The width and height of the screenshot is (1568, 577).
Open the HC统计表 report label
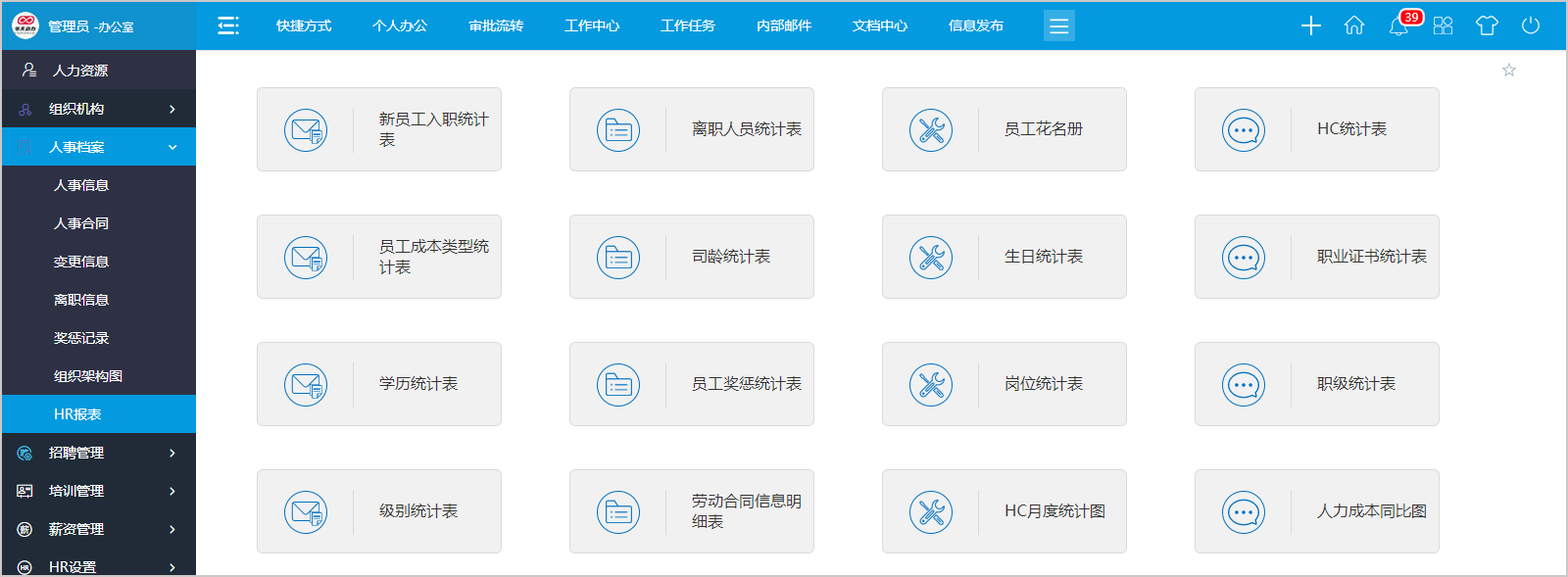coord(1351,129)
